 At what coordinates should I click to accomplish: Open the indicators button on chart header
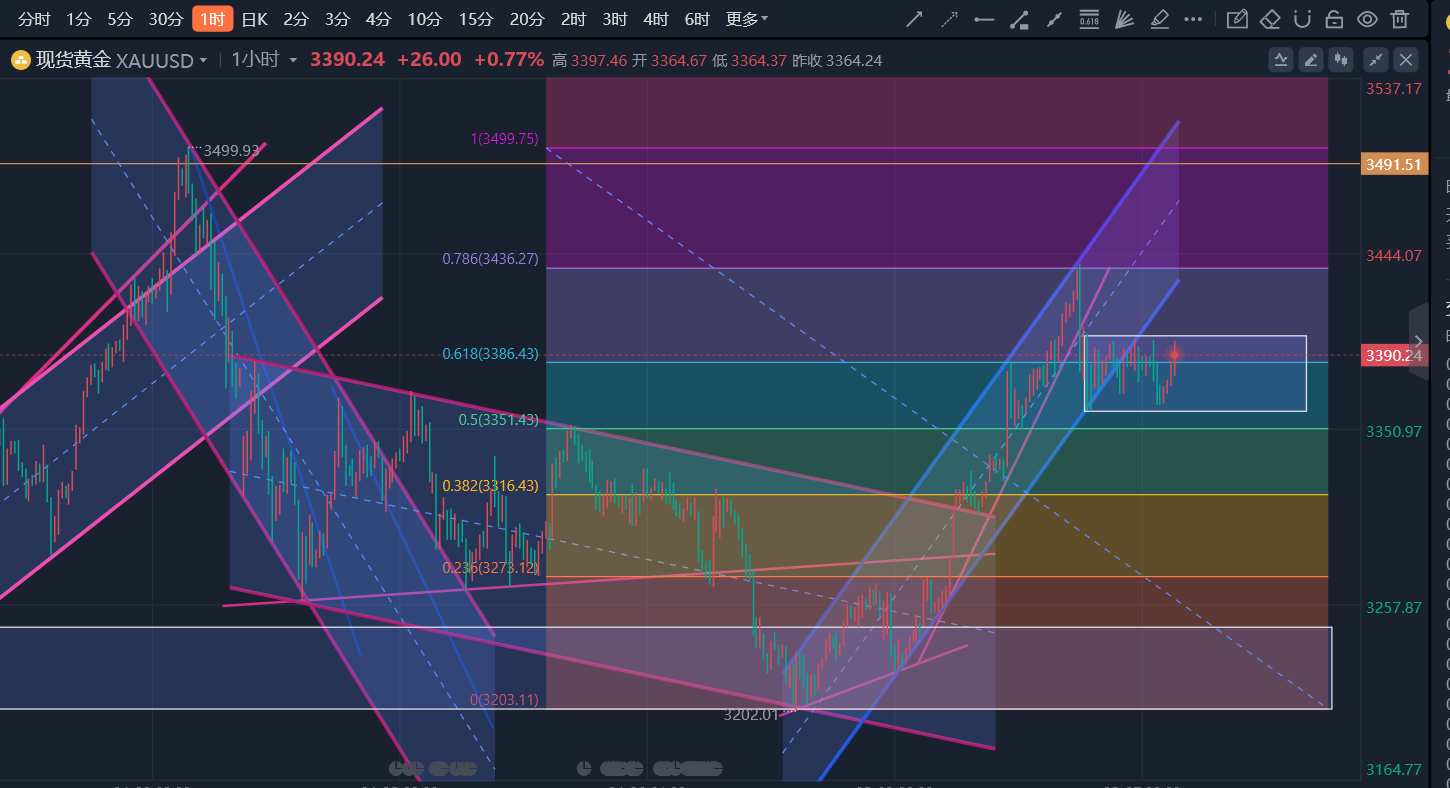pos(1281,60)
